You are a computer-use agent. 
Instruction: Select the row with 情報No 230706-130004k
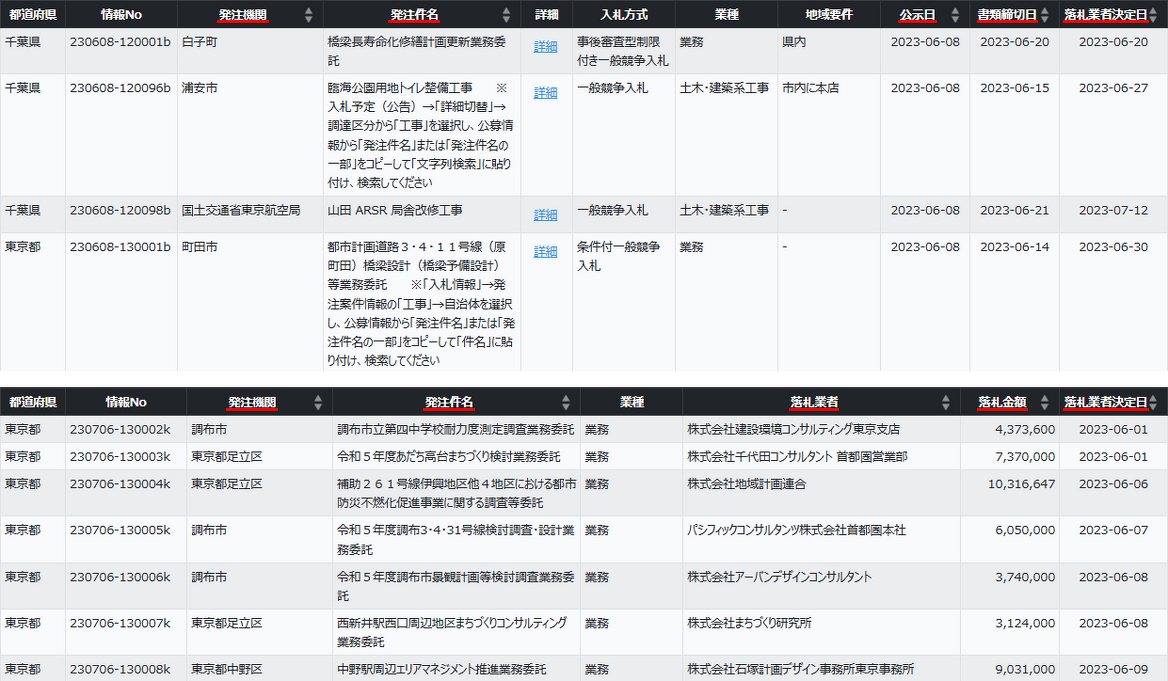120,484
